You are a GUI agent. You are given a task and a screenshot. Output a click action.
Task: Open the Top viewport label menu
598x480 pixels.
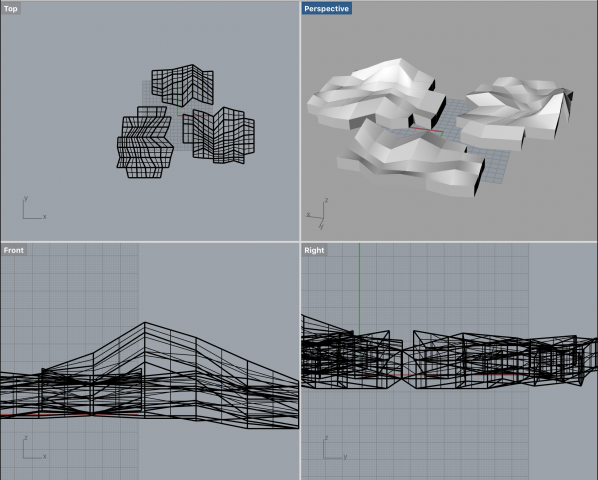11,8
